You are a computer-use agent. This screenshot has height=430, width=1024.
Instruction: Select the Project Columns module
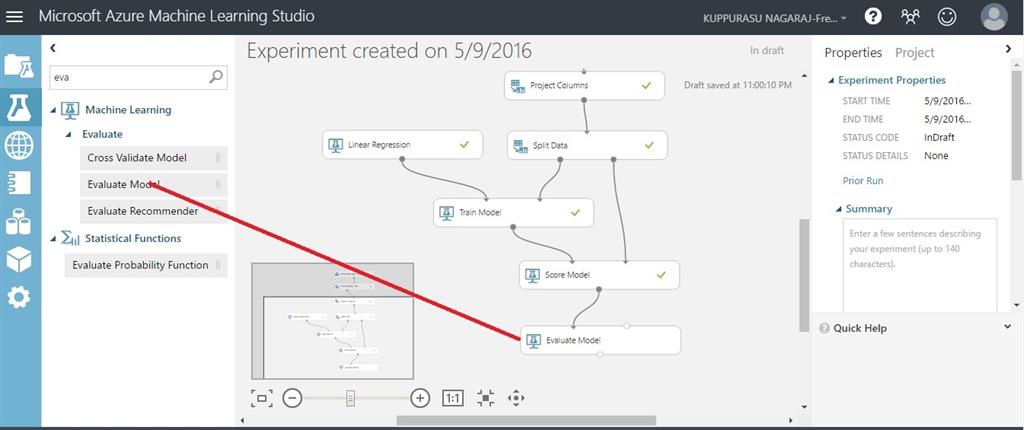point(584,86)
